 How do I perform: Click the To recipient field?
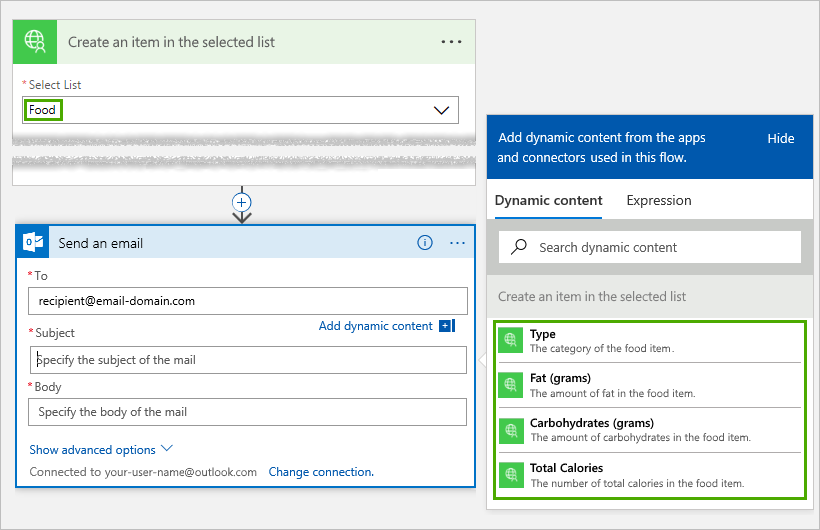click(x=249, y=301)
